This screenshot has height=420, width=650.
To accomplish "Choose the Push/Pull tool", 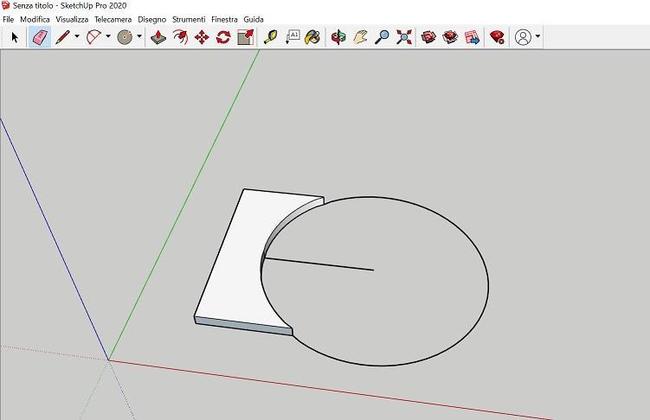I will (158, 37).
